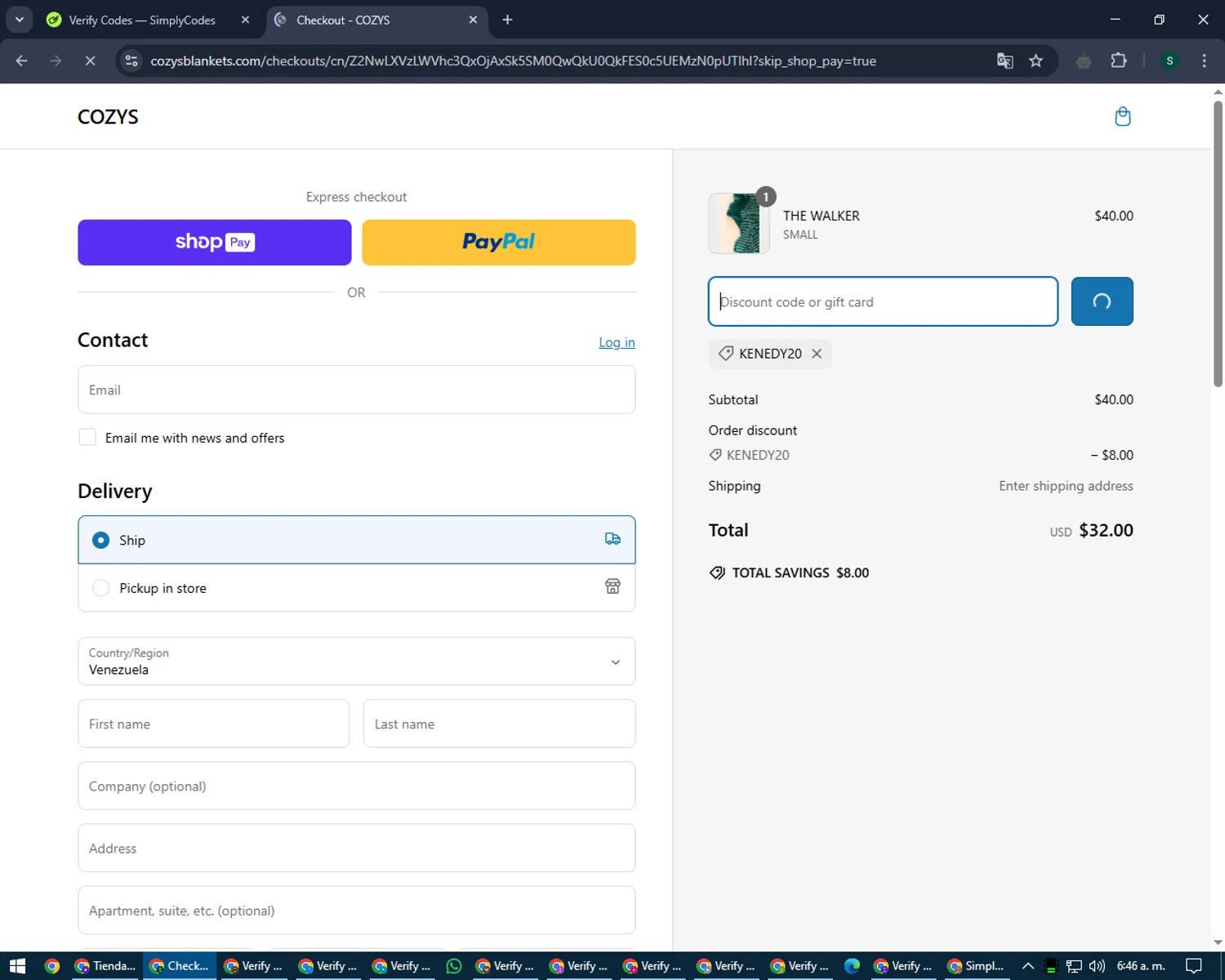
Task: Click the Last name field
Action: [x=499, y=724]
